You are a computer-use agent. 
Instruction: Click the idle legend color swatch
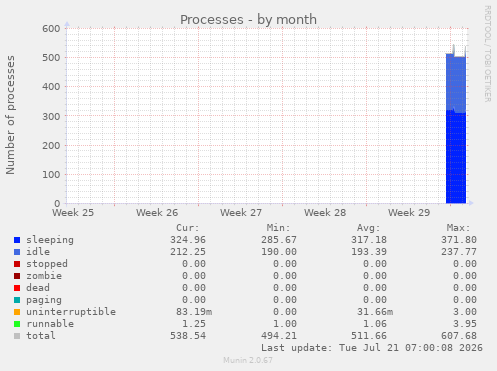point(17,252)
